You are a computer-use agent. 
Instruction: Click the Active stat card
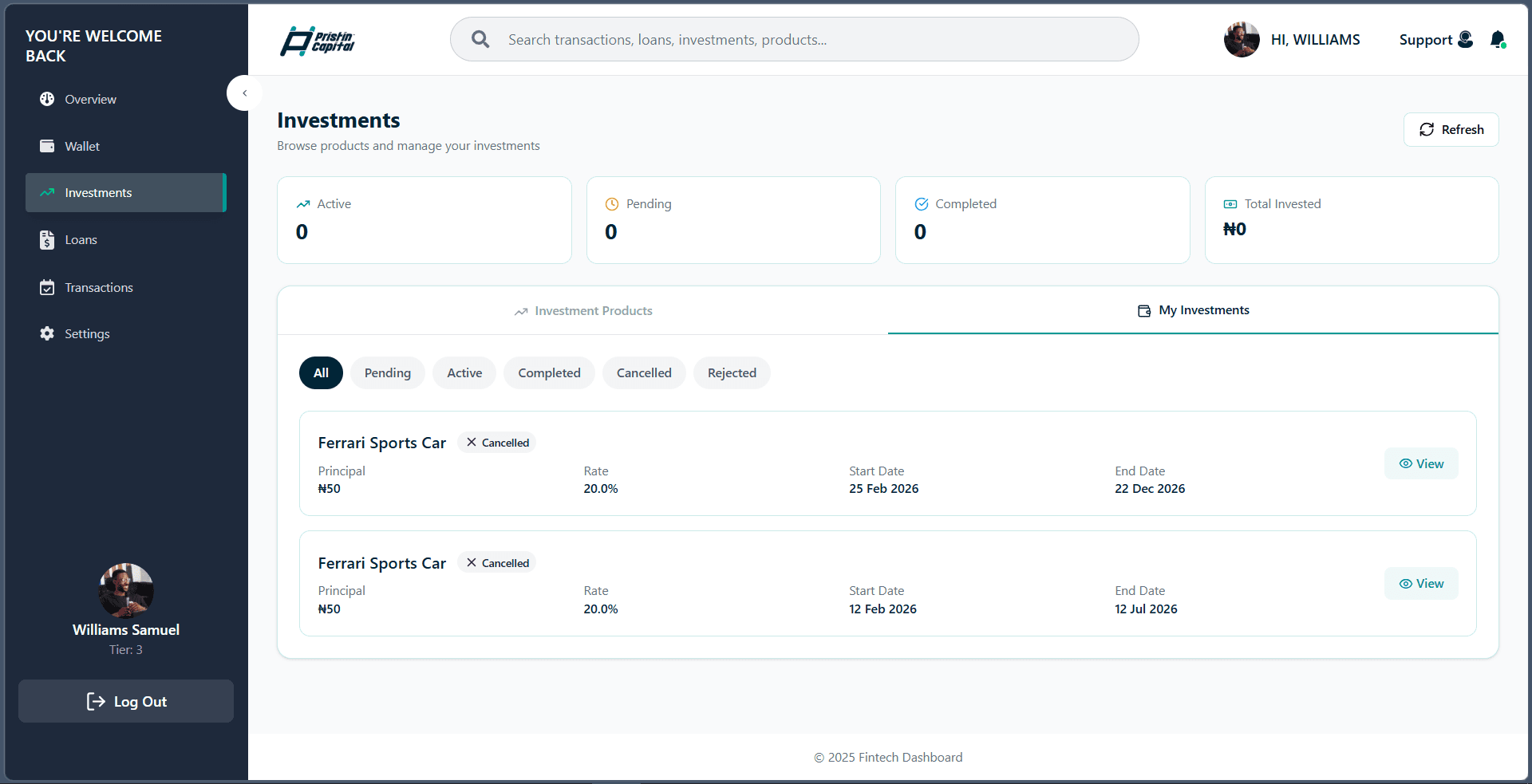(424, 220)
